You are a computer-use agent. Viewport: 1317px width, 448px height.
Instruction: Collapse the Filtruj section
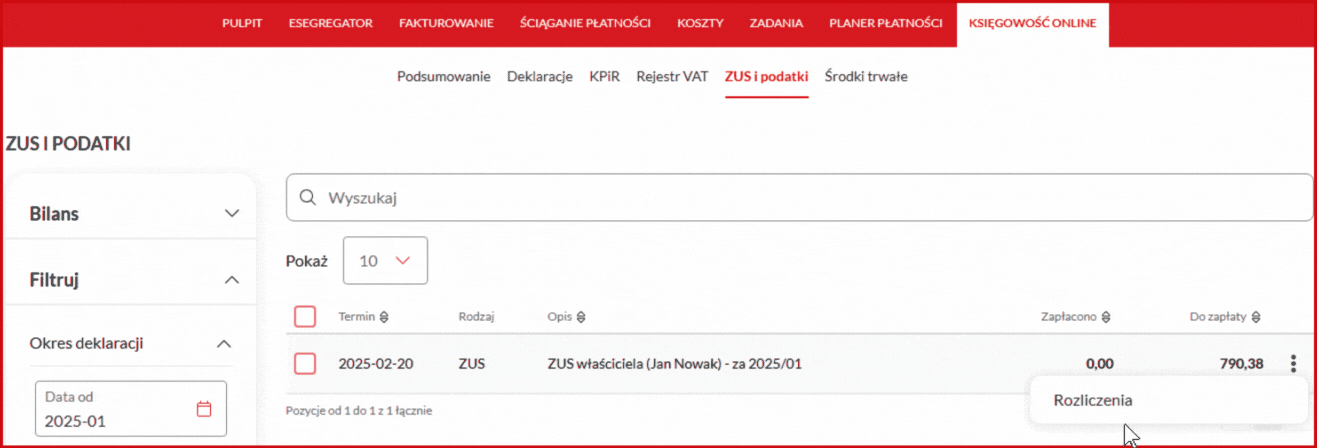click(232, 280)
